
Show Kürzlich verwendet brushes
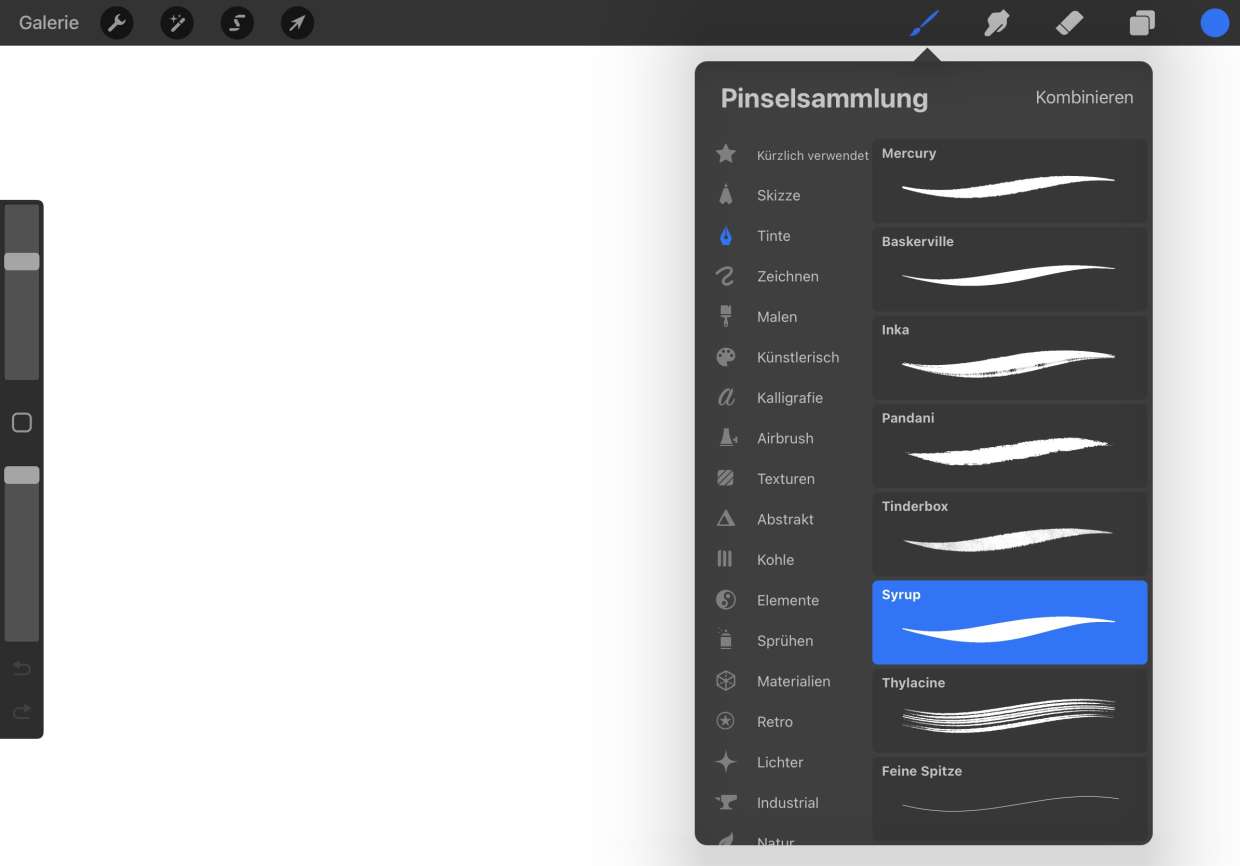[811, 155]
